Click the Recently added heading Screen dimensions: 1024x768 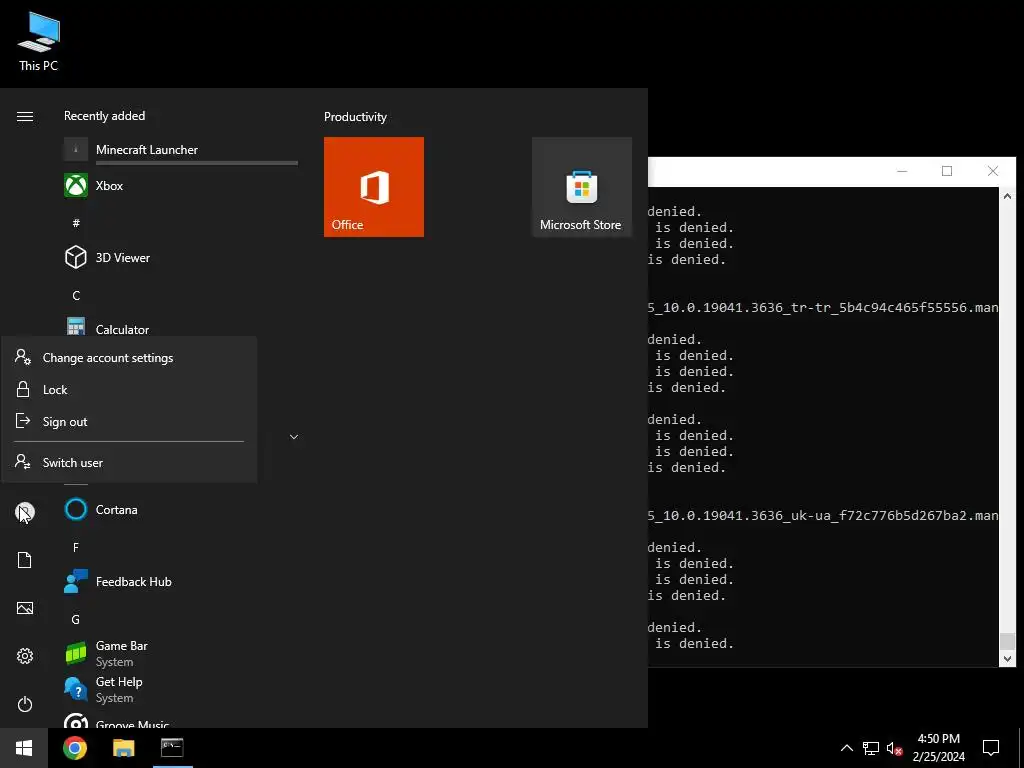pos(104,116)
